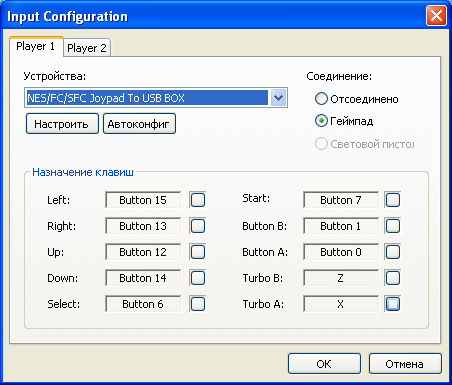Viewport: 452px width, 385px height.
Task: Cancel with the Отмена button
Action: coord(405,364)
